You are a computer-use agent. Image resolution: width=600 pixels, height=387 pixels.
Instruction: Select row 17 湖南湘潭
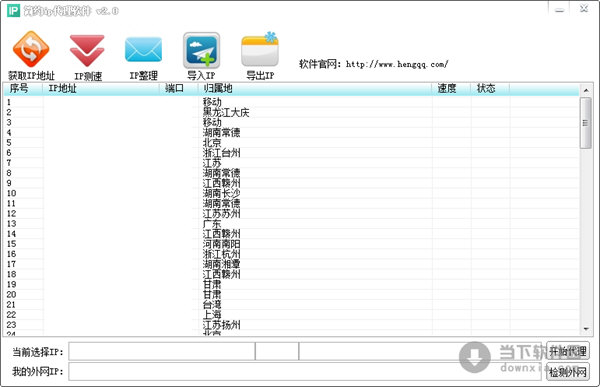click(x=291, y=264)
